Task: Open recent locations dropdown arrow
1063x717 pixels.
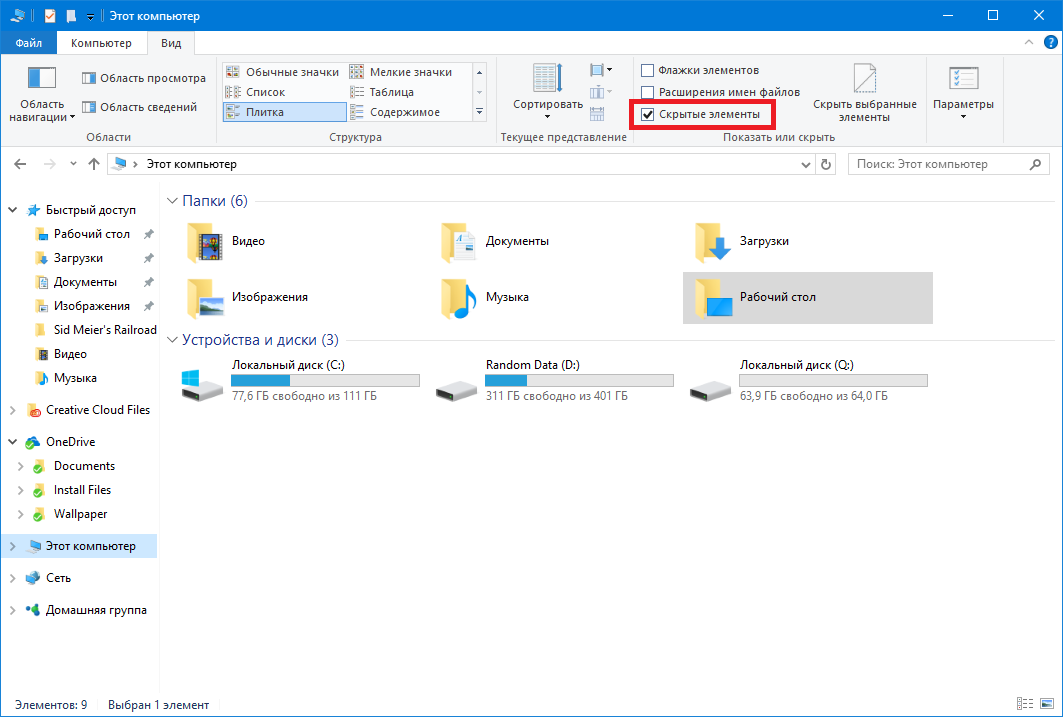Action: tap(73, 164)
